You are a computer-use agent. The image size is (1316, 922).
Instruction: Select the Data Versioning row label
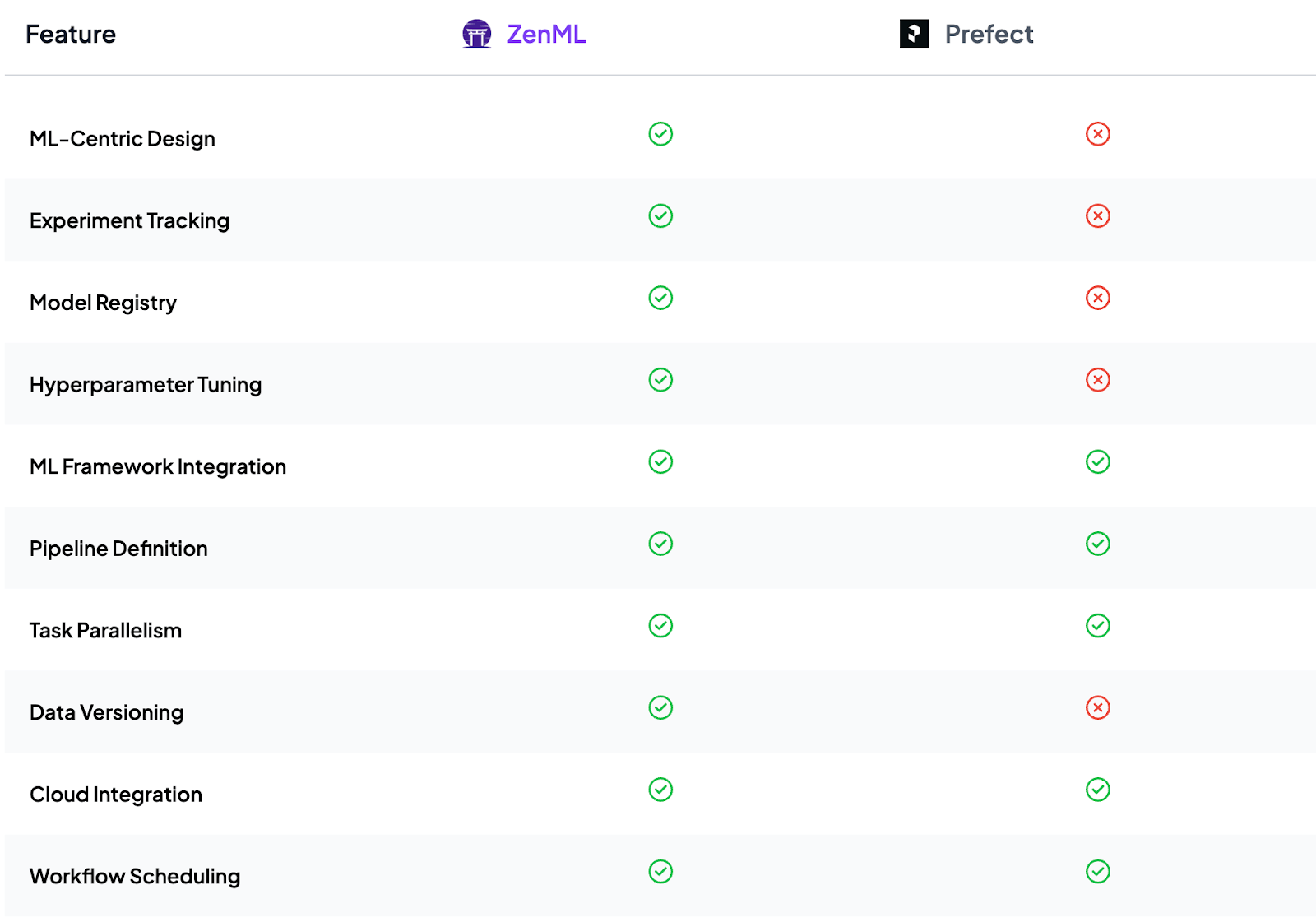click(x=106, y=713)
